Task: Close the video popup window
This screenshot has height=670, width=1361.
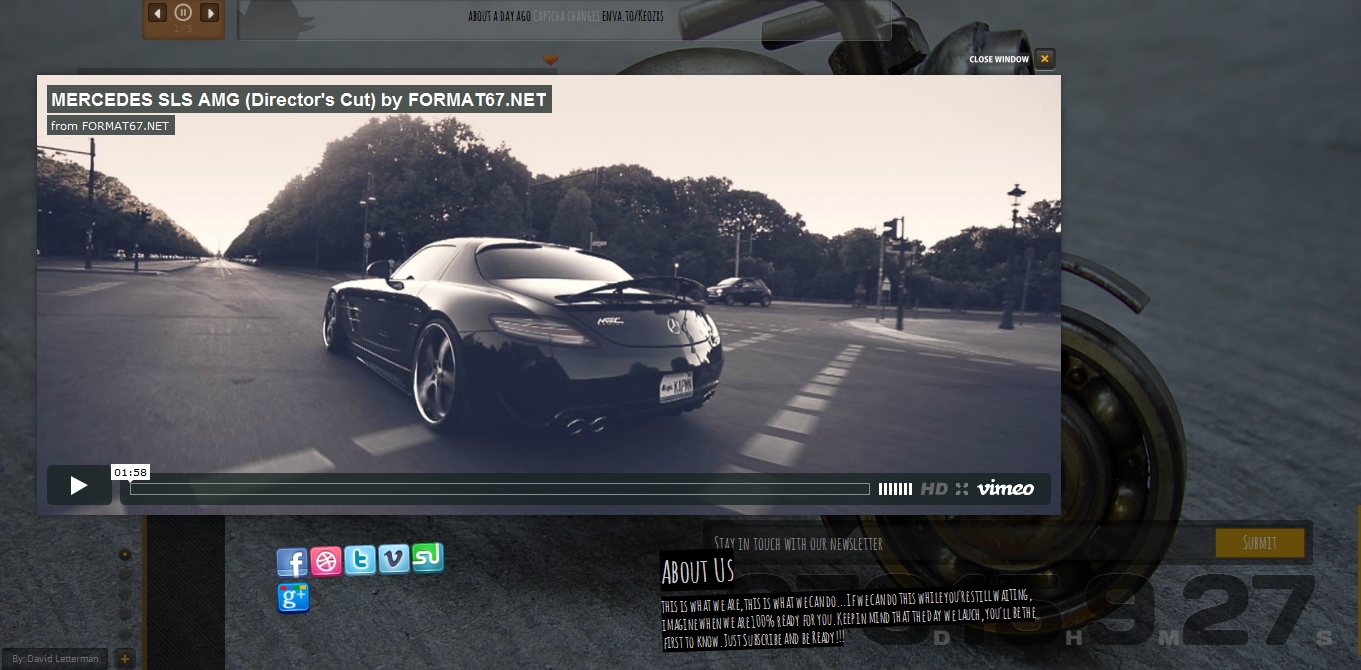Action: click(1044, 59)
